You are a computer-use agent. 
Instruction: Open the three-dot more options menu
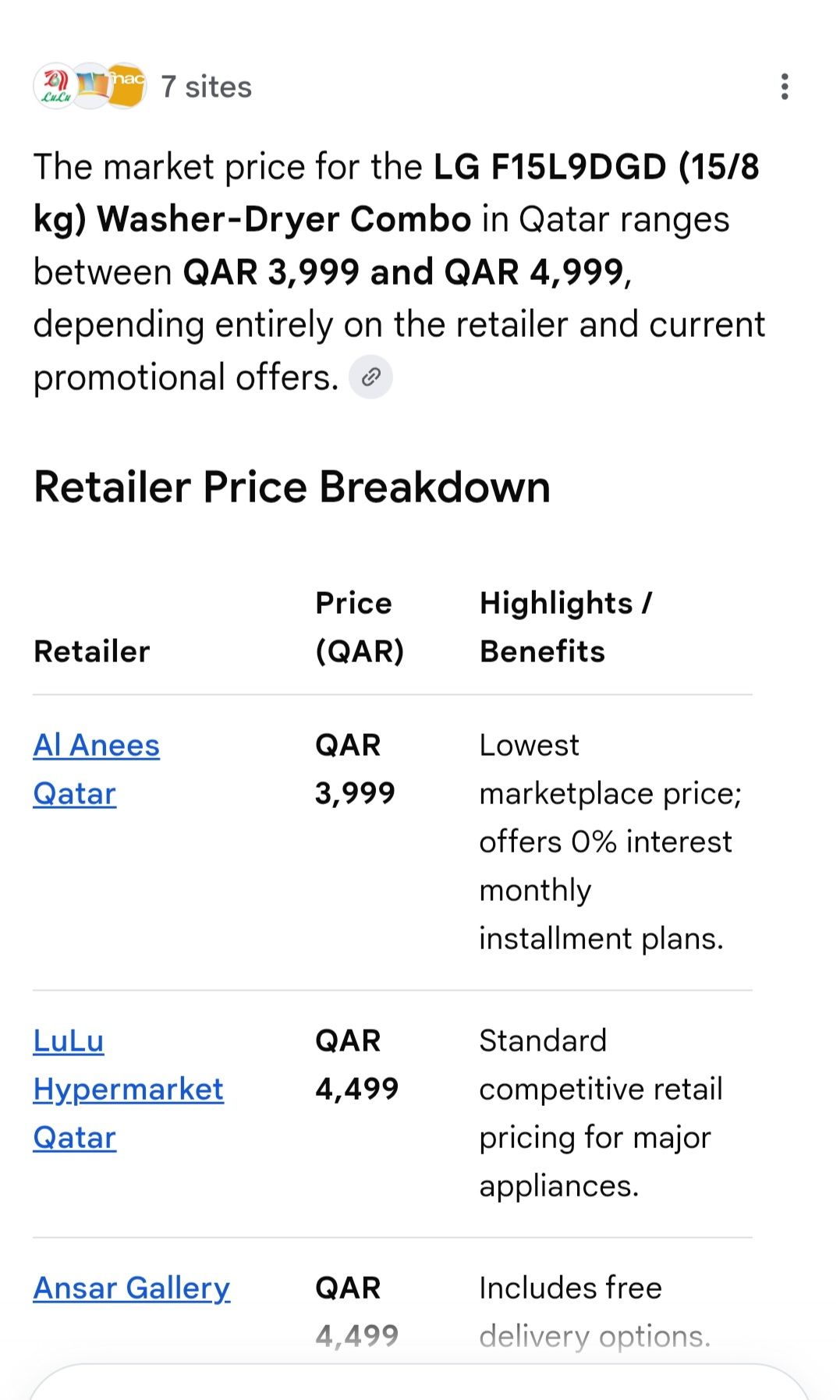pyautogui.click(x=785, y=87)
